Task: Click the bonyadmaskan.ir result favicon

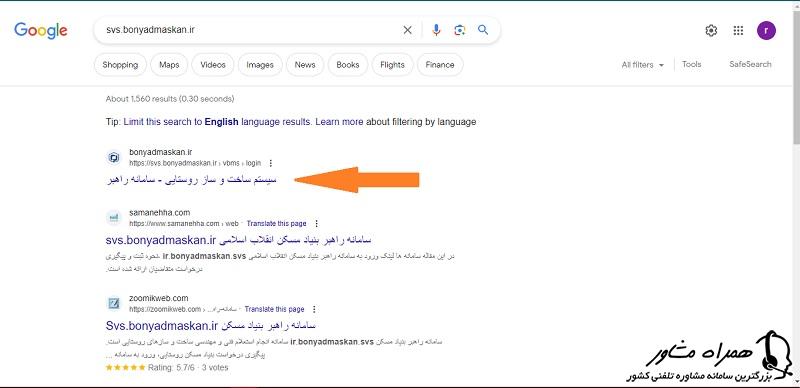Action: pyautogui.click(x=114, y=158)
